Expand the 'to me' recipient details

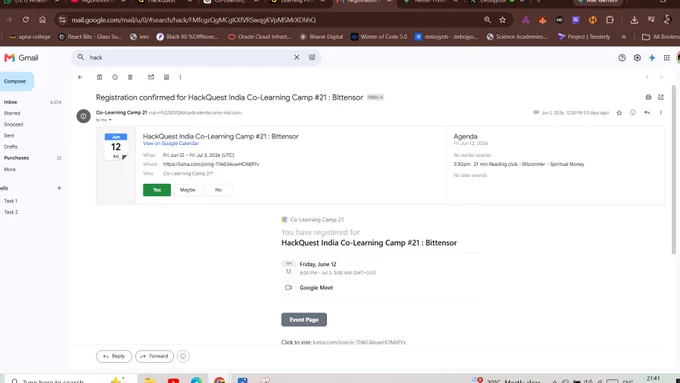coord(110,120)
